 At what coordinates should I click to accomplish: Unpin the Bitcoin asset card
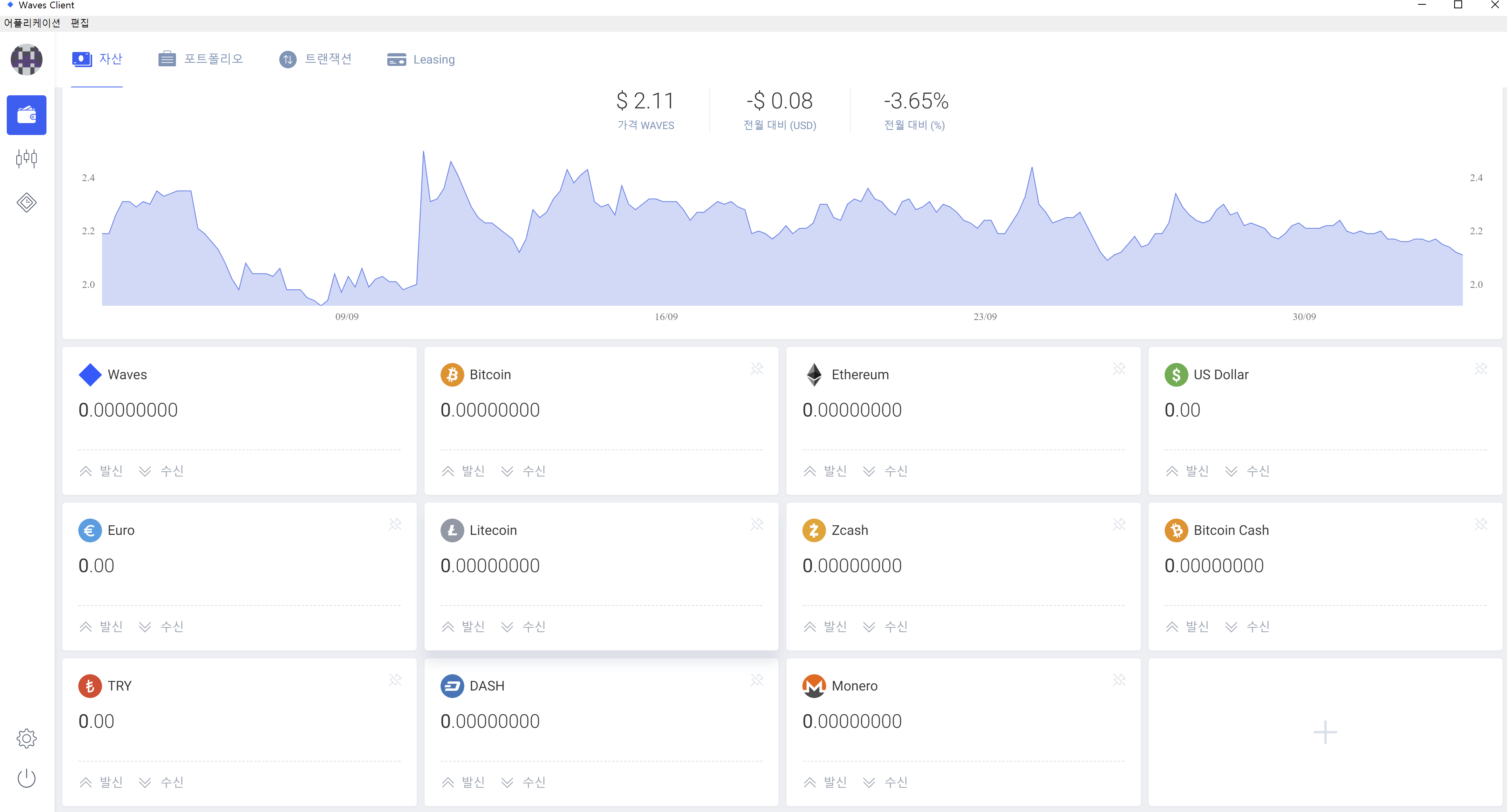click(757, 368)
